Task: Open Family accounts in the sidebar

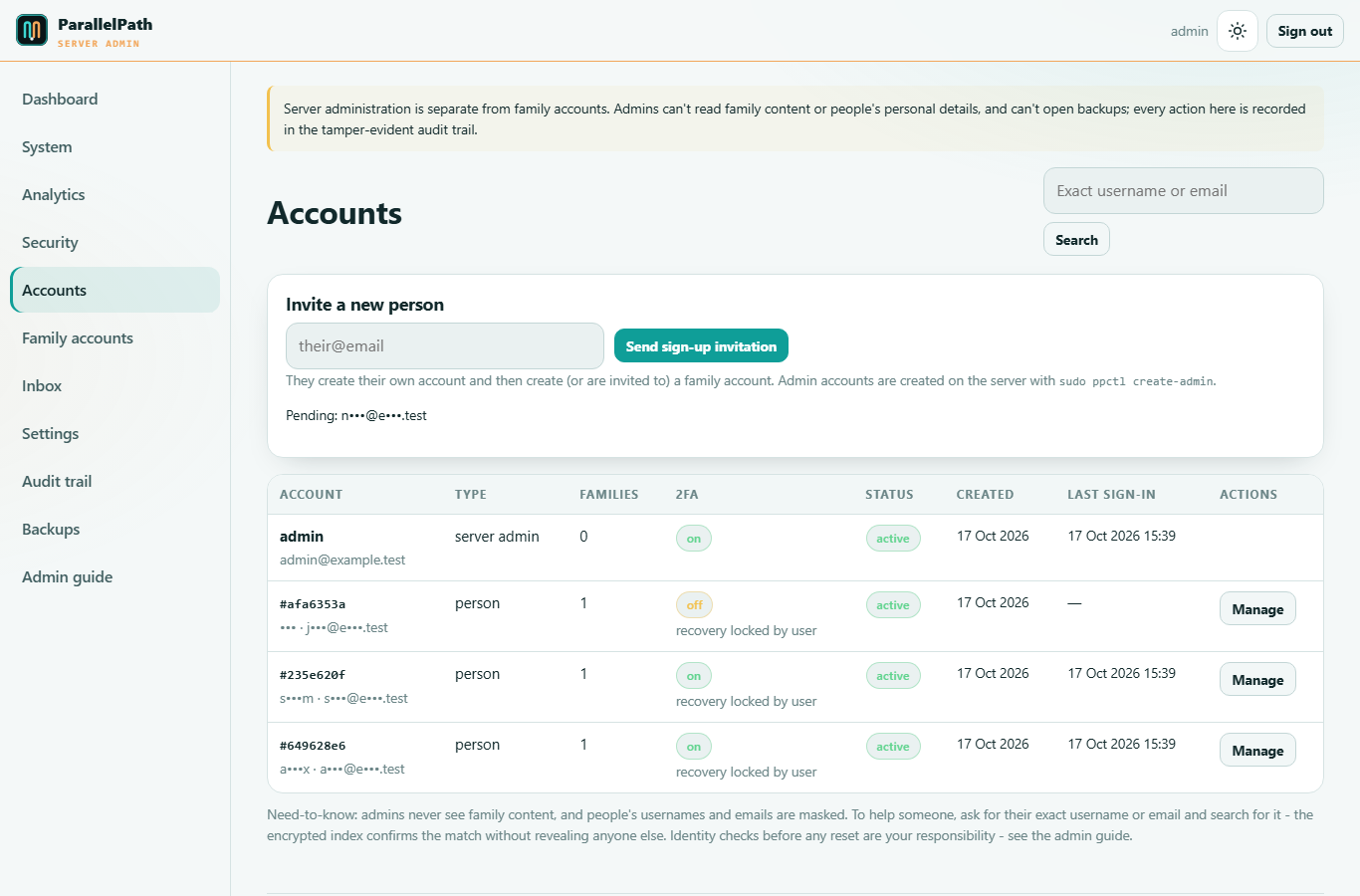Action: pyautogui.click(x=114, y=337)
